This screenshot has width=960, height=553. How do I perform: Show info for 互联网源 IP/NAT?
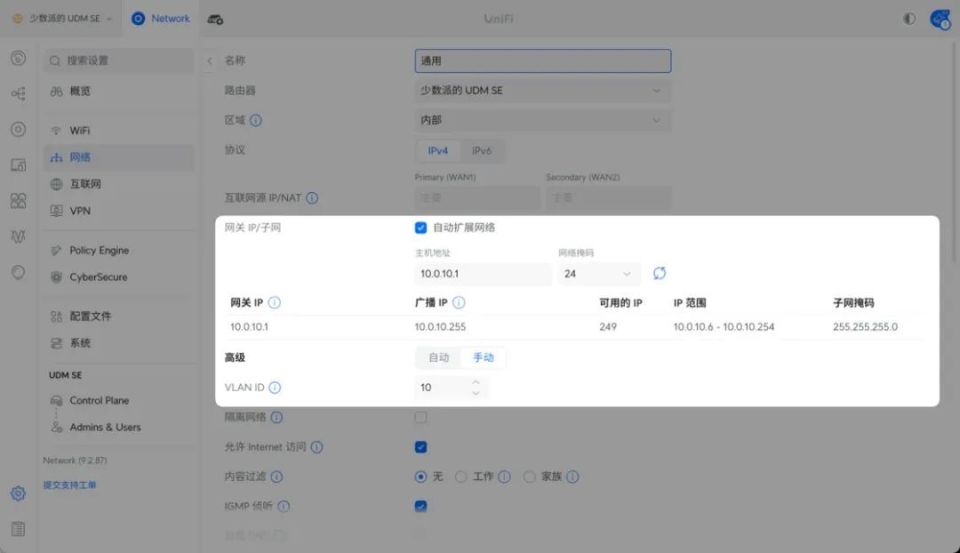click(x=312, y=198)
